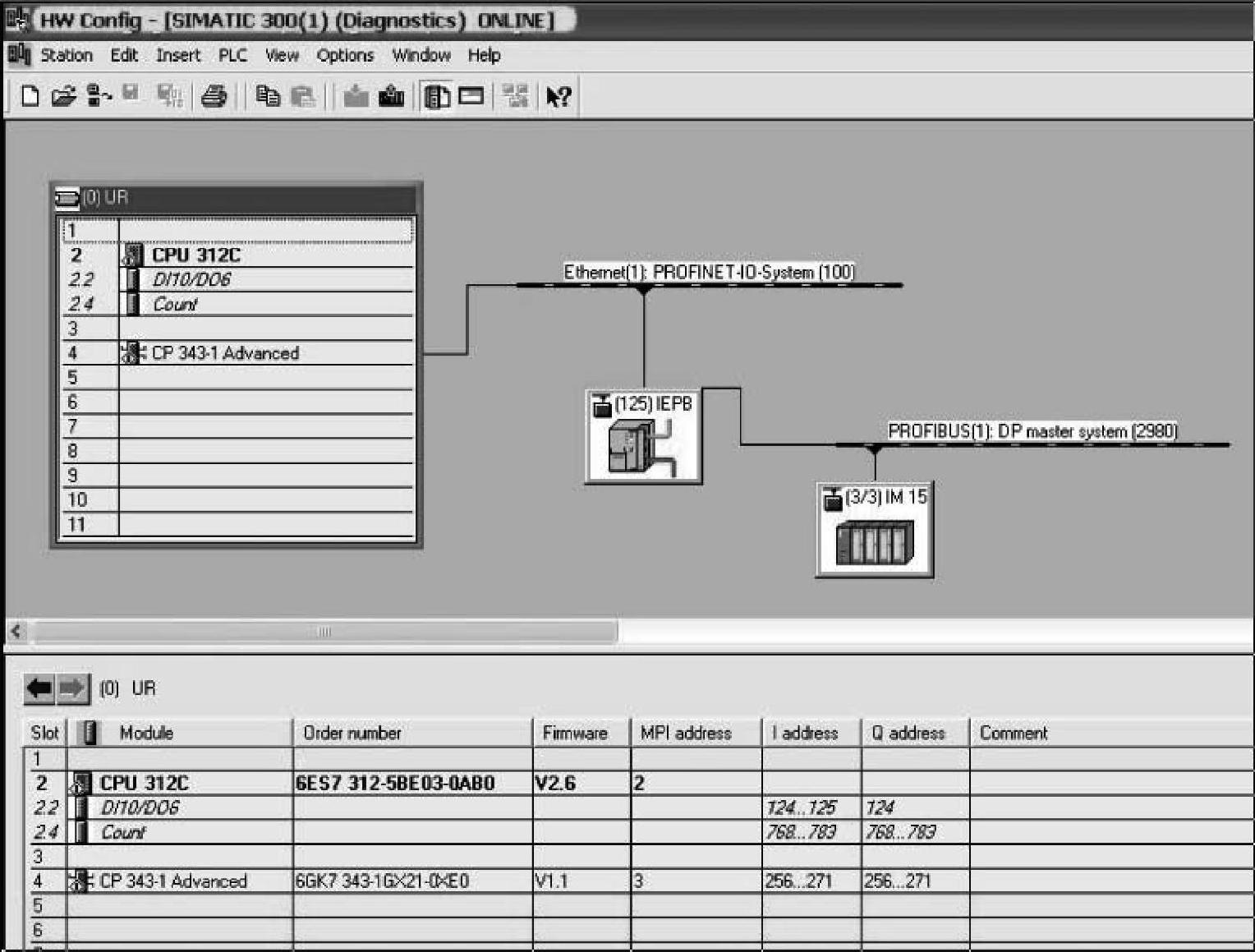Select the Count row in the rack diagram
1255x952 pixels.
238,305
